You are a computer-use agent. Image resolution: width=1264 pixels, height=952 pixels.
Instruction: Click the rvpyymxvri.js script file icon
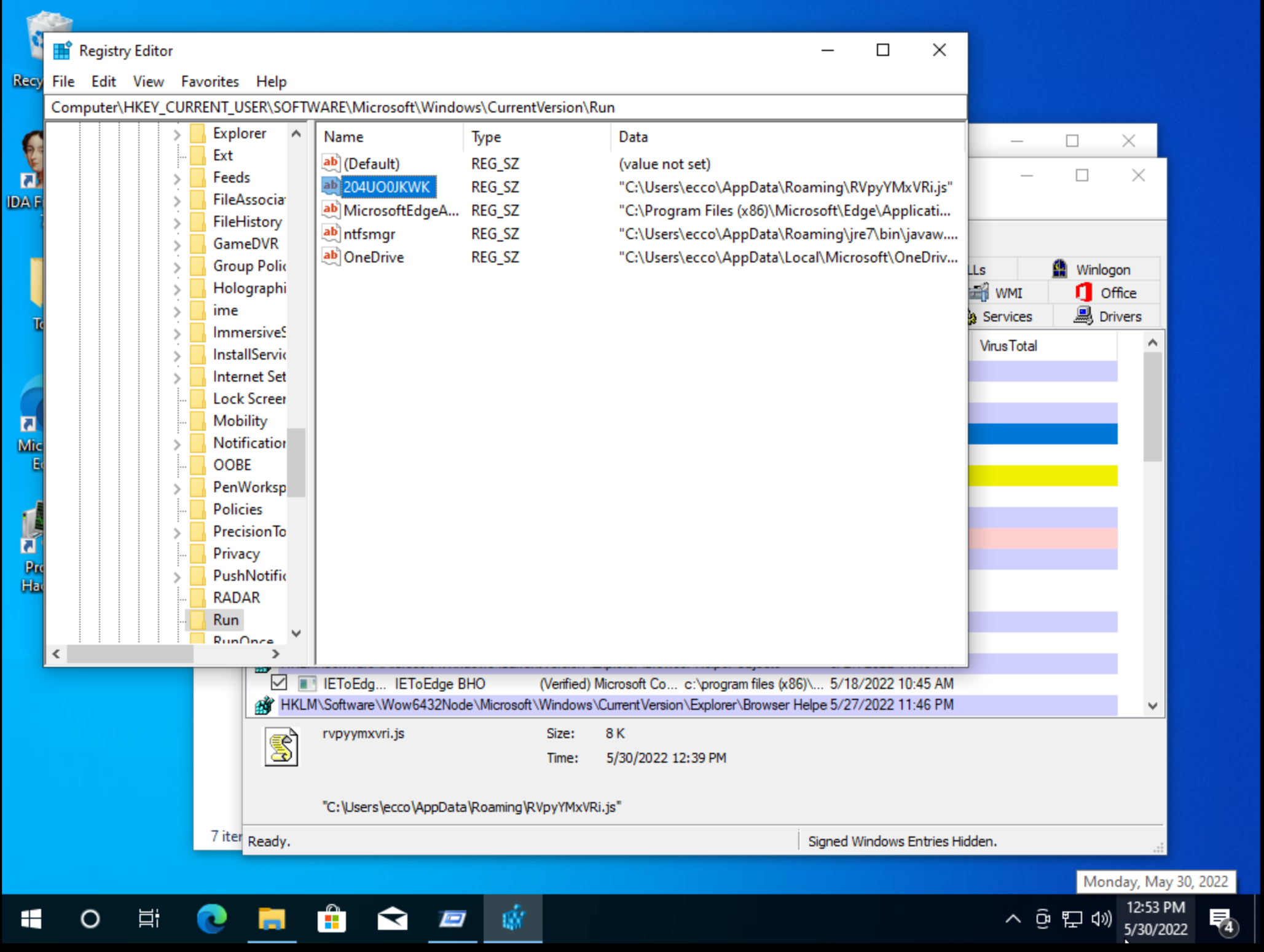281,746
